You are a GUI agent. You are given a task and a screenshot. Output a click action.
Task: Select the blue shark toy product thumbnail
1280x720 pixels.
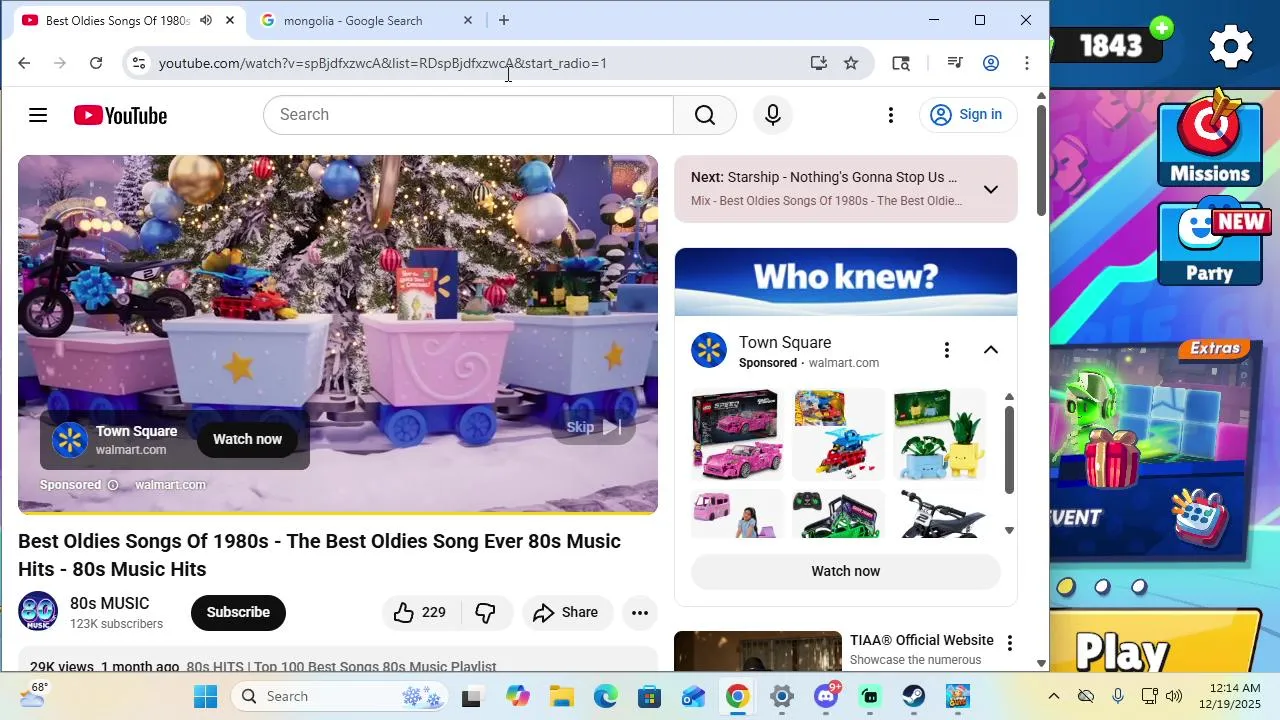pyautogui.click(x=838, y=434)
